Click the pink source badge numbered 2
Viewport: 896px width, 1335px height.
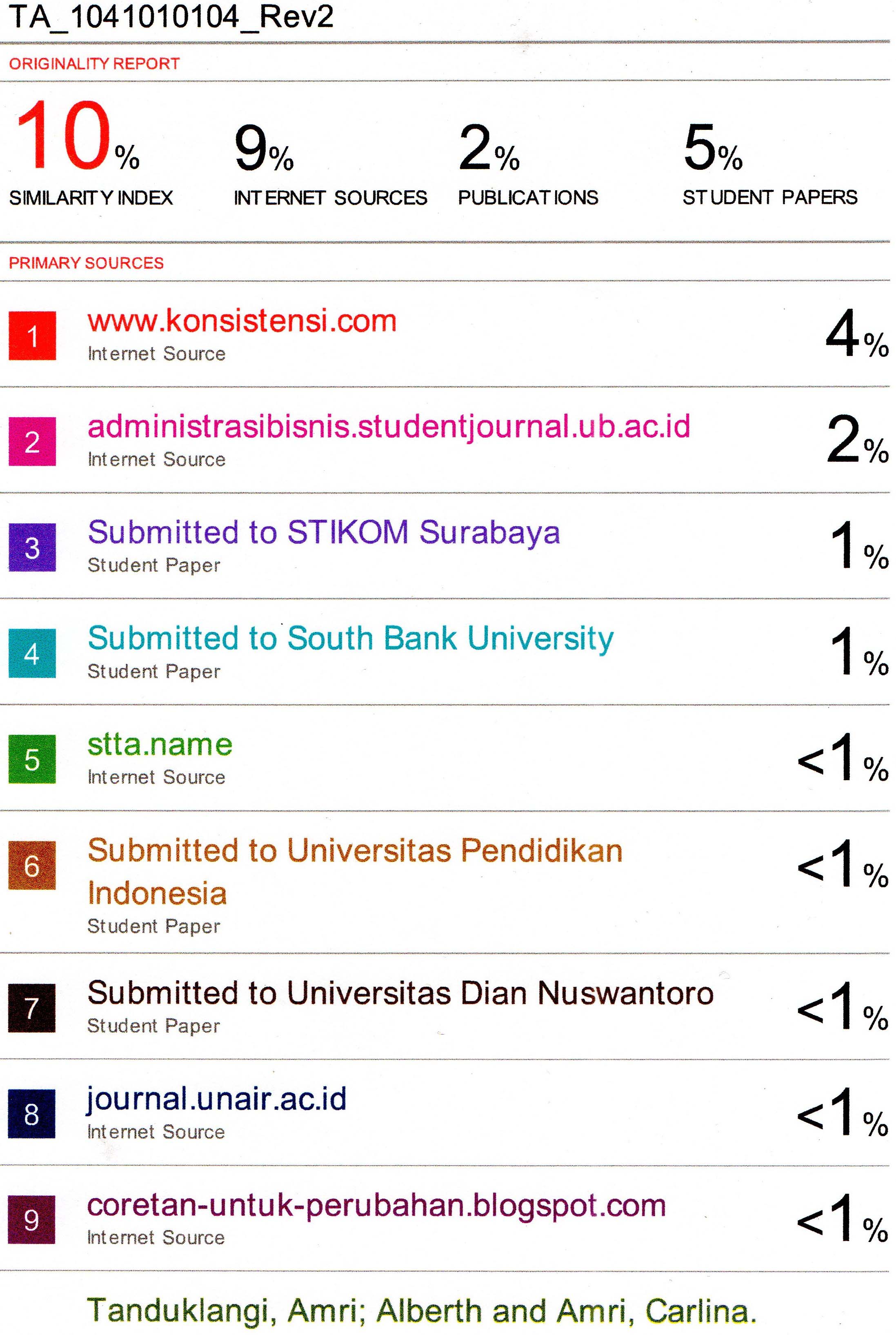33,441
